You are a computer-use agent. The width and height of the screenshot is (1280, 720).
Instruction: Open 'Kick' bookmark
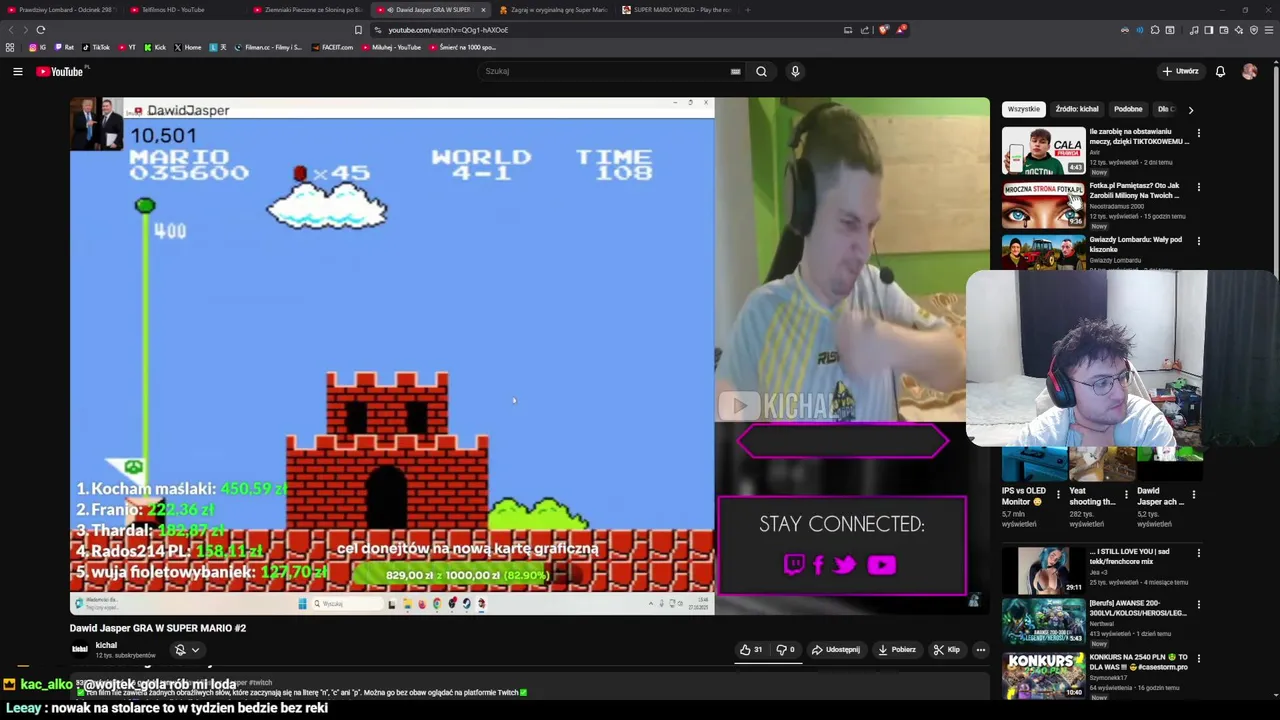155,47
